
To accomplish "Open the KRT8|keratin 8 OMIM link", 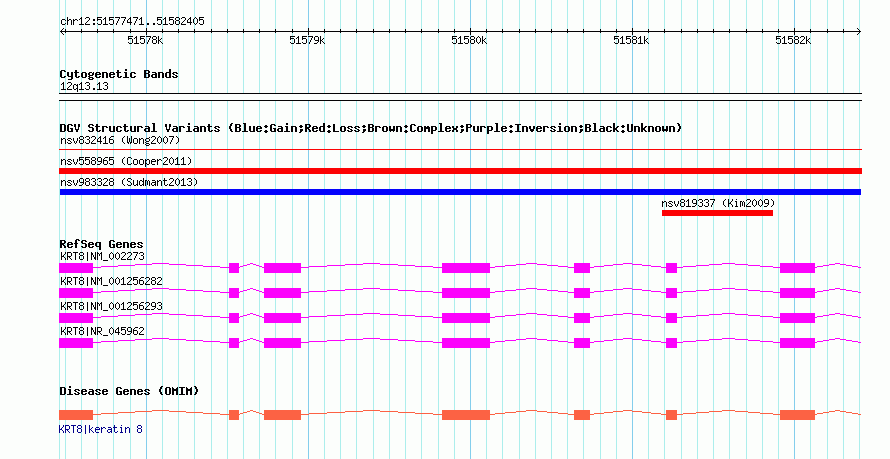I will click(x=101, y=429).
